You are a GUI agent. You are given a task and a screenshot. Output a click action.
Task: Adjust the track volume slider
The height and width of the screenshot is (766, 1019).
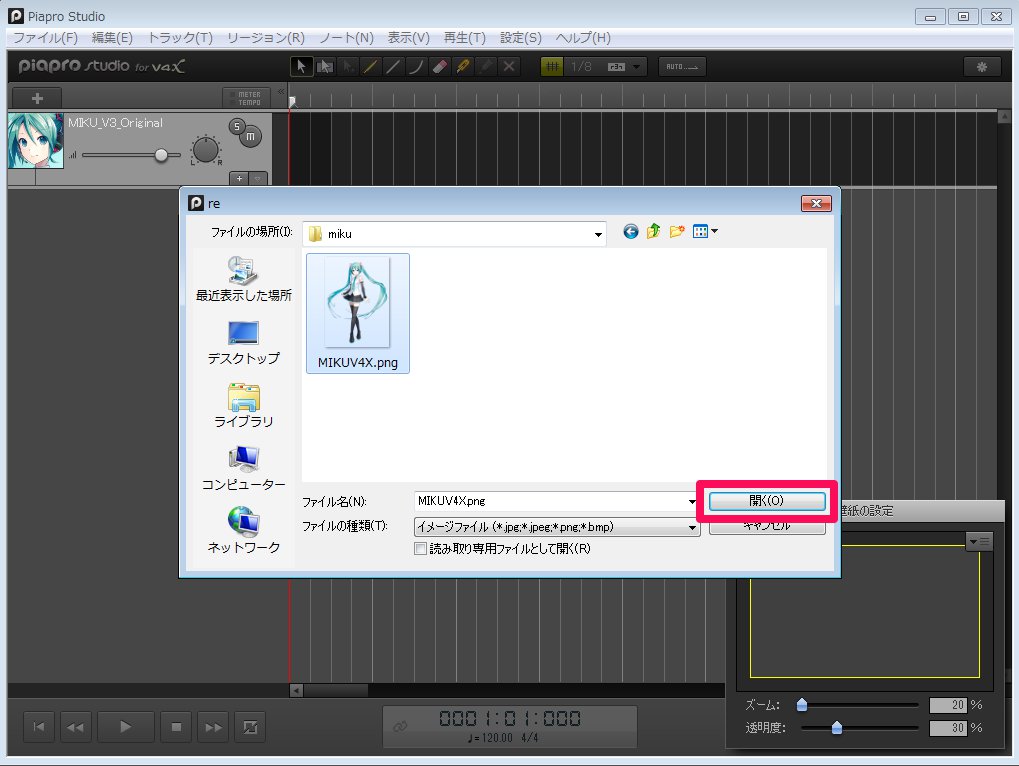tap(161, 155)
